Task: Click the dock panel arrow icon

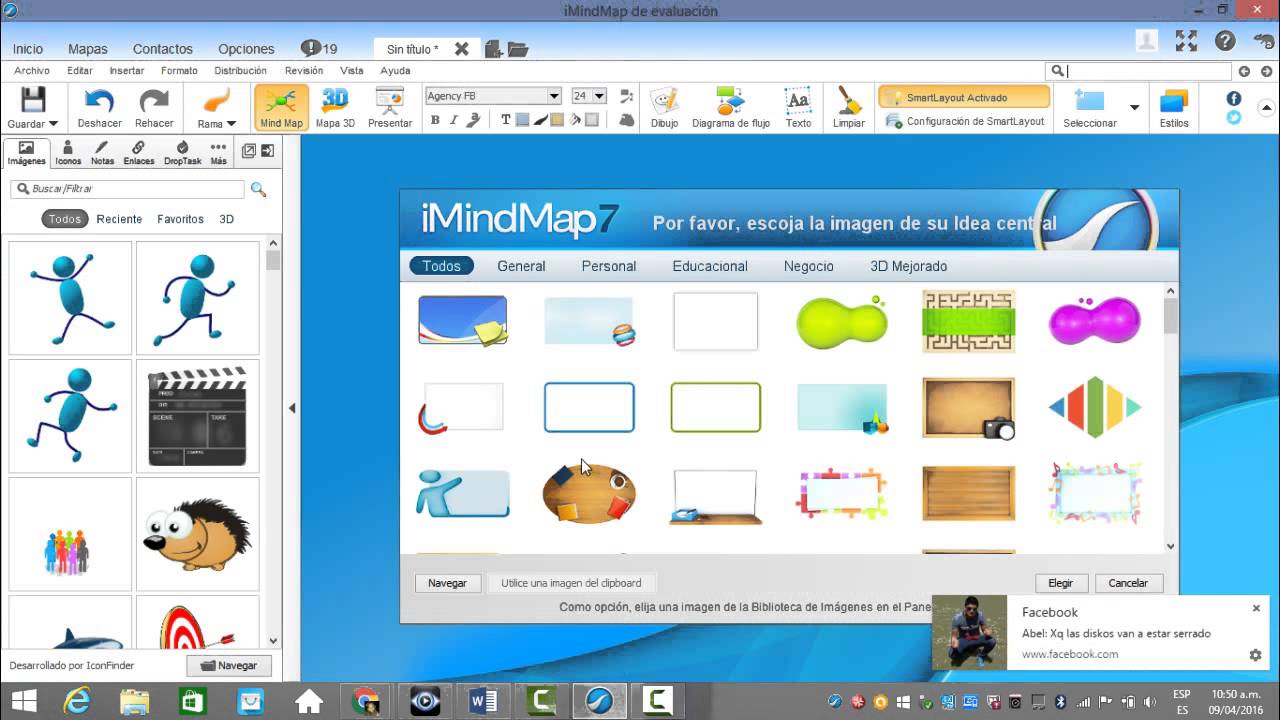Action: point(267,151)
